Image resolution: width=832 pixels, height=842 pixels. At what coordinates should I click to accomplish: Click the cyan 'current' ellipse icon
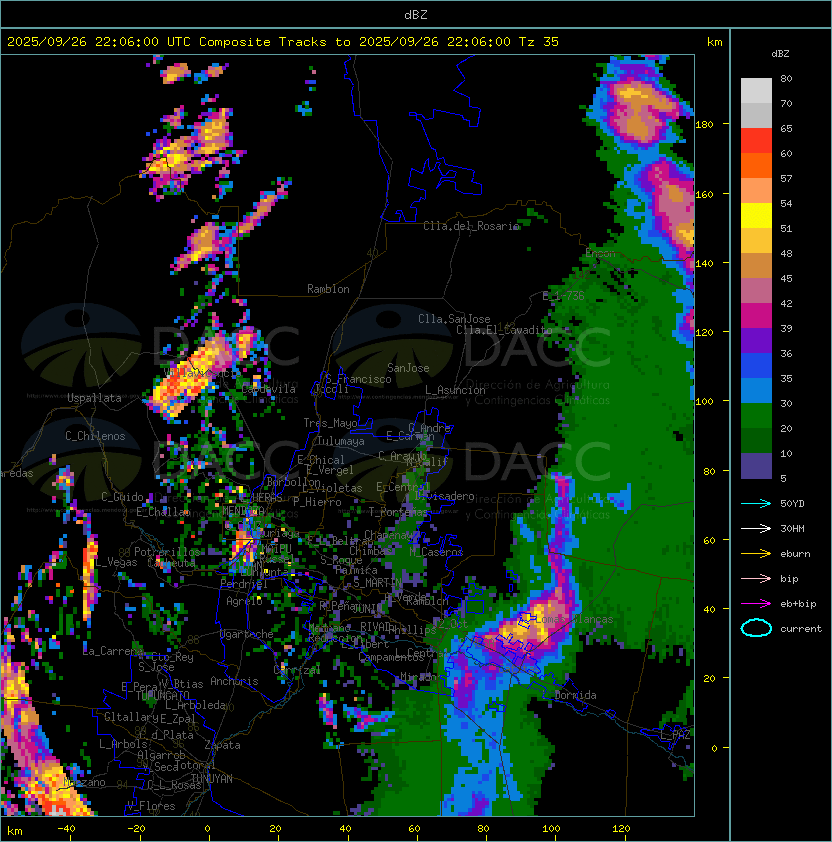pyautogui.click(x=756, y=628)
